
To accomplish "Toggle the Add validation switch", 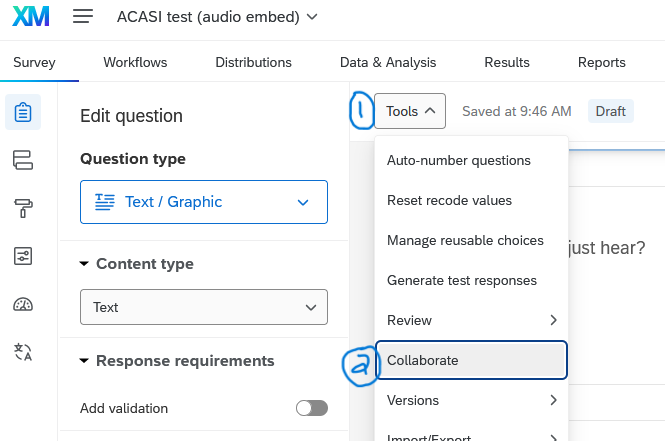I will [x=311, y=408].
